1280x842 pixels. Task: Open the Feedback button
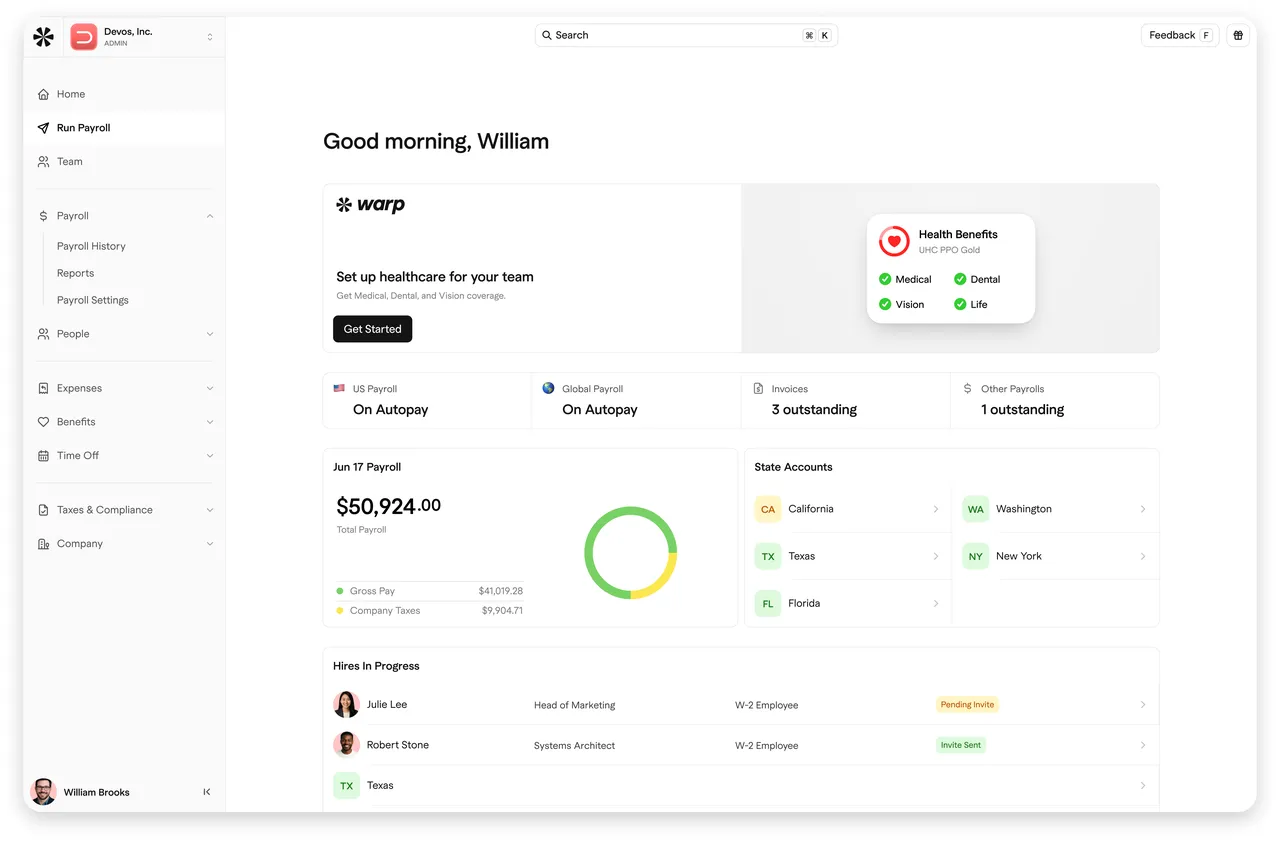(x=1180, y=35)
